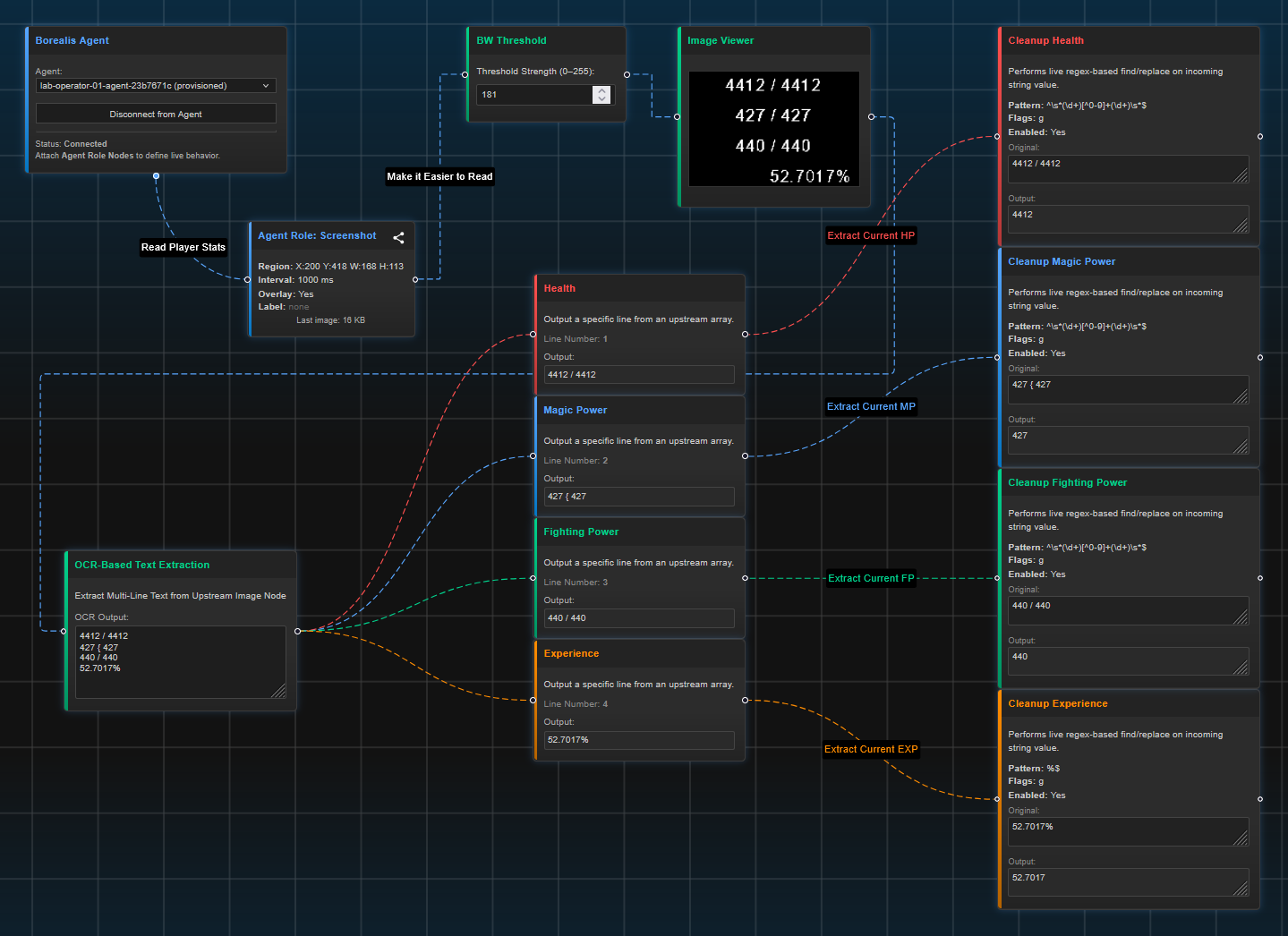Click the Magic Power node output field
The height and width of the screenshot is (936, 1288).
tap(639, 496)
